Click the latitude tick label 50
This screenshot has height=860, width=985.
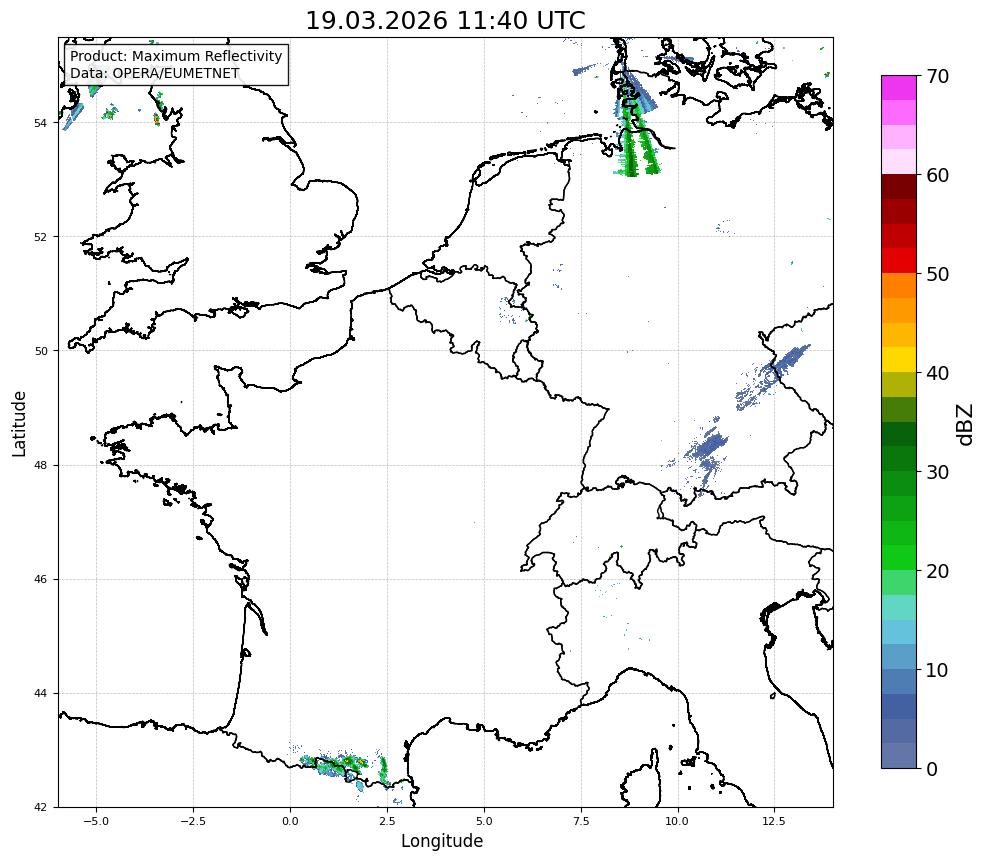click(x=40, y=351)
